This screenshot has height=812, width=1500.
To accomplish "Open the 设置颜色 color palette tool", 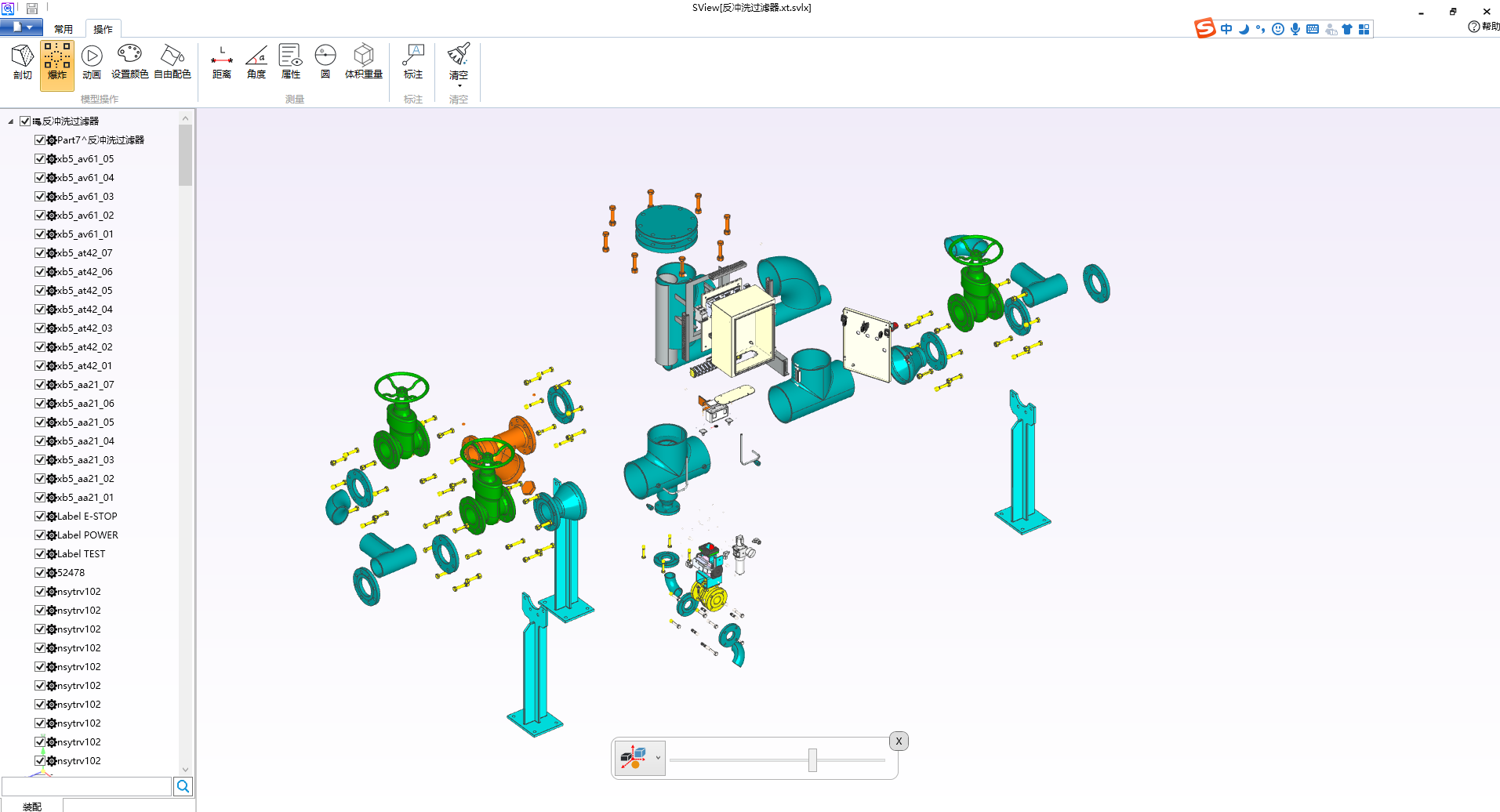I will tap(129, 62).
